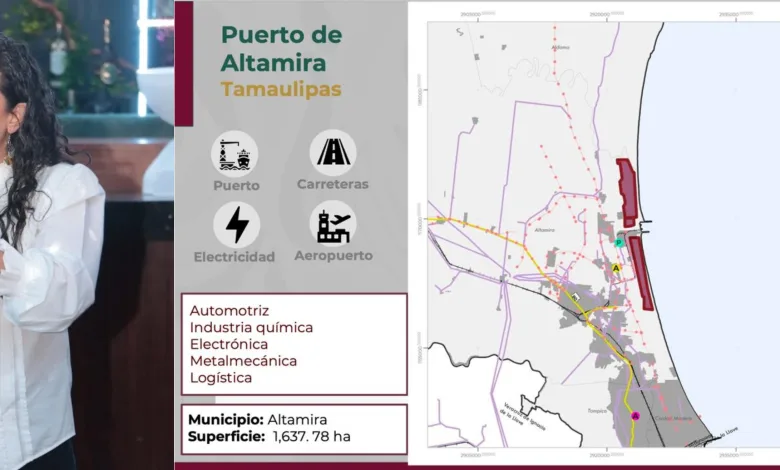Select Metalmecánica in the industries list

[243, 361]
